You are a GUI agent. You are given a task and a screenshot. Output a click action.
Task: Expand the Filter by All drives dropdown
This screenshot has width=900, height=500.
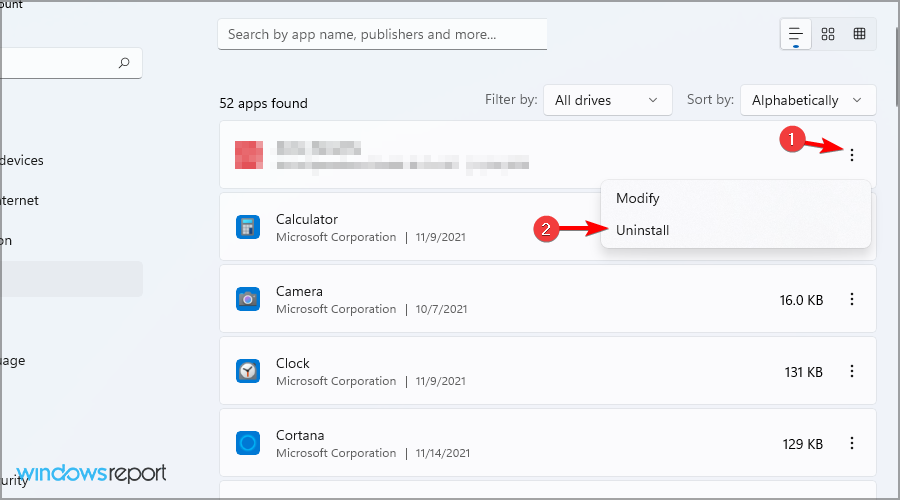tap(607, 100)
